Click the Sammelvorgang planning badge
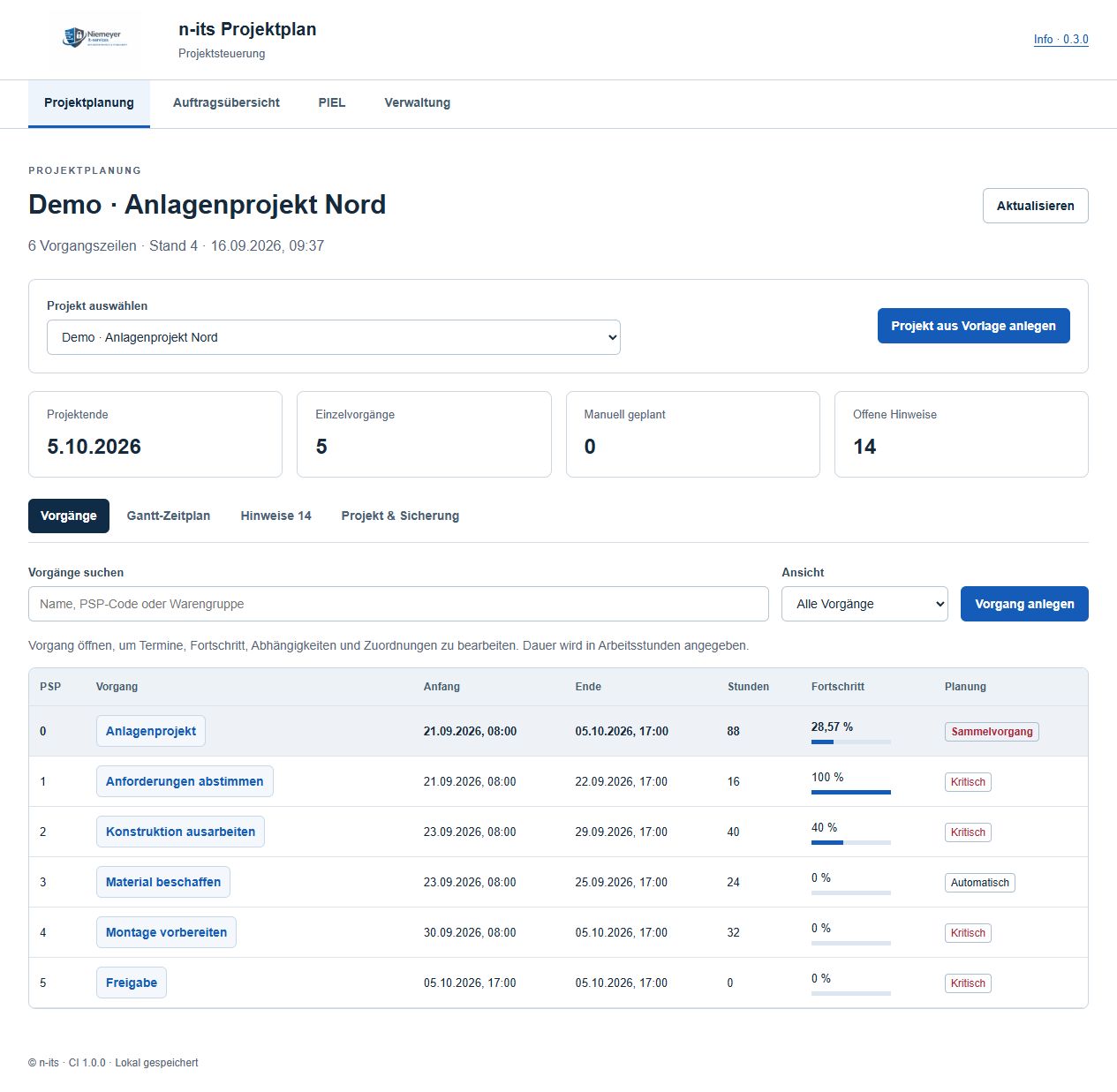 [992, 732]
